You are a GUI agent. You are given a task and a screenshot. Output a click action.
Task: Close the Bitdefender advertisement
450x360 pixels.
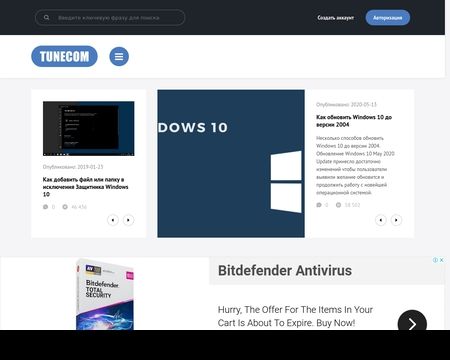click(x=441, y=260)
